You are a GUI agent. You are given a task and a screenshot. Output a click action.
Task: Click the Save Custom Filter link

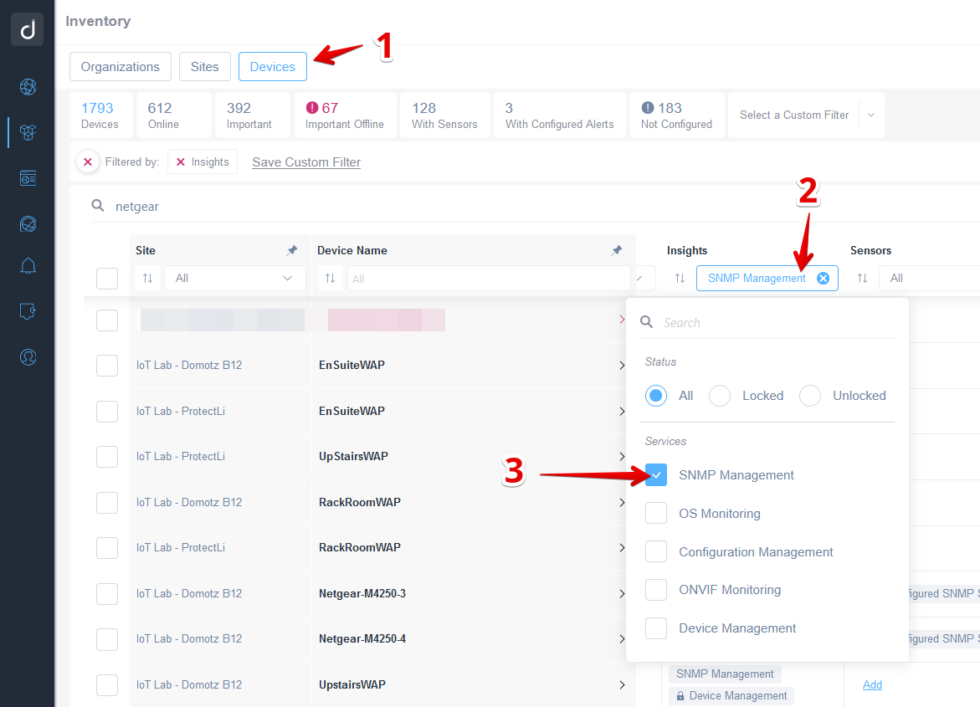[x=306, y=161]
